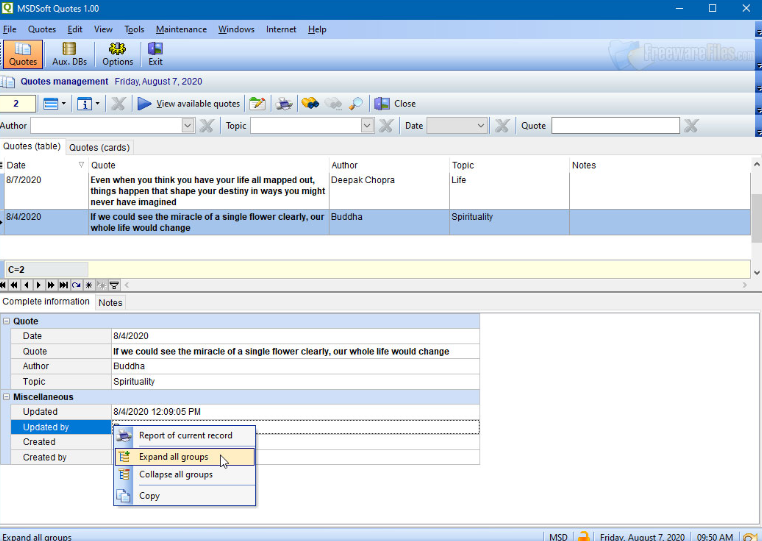762x541 pixels.
Task: Go to next page of records
Action: click(51, 285)
